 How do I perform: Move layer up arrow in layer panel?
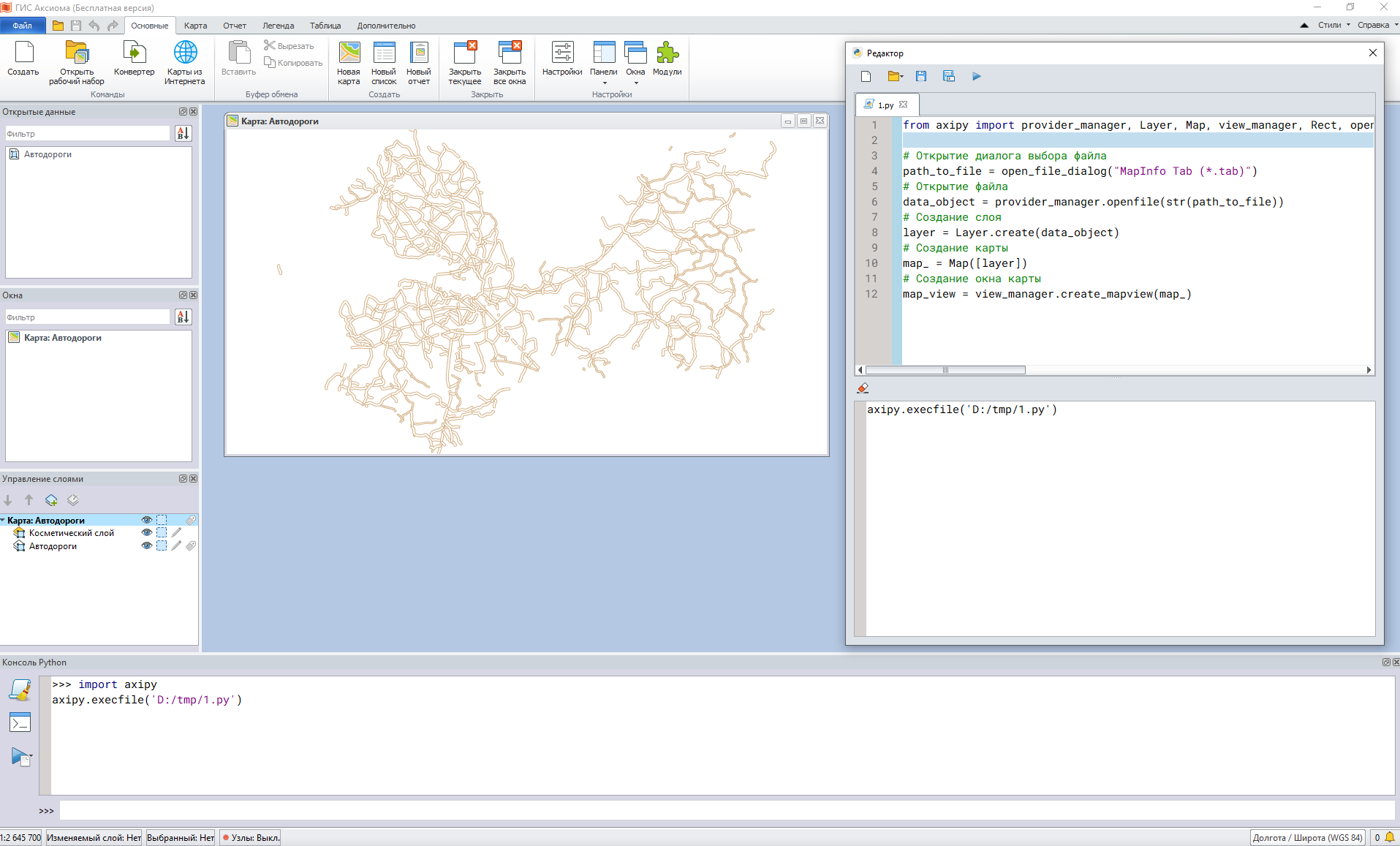pos(29,500)
